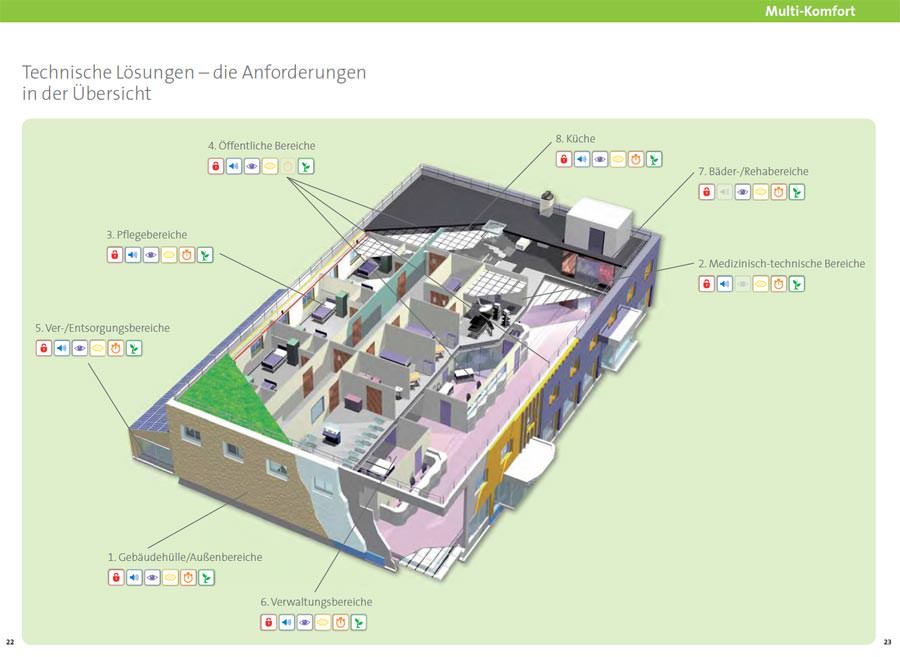Click the red padlock icon under Öffentliche Bereiche
Screen dimensions: 900x657
point(216,166)
